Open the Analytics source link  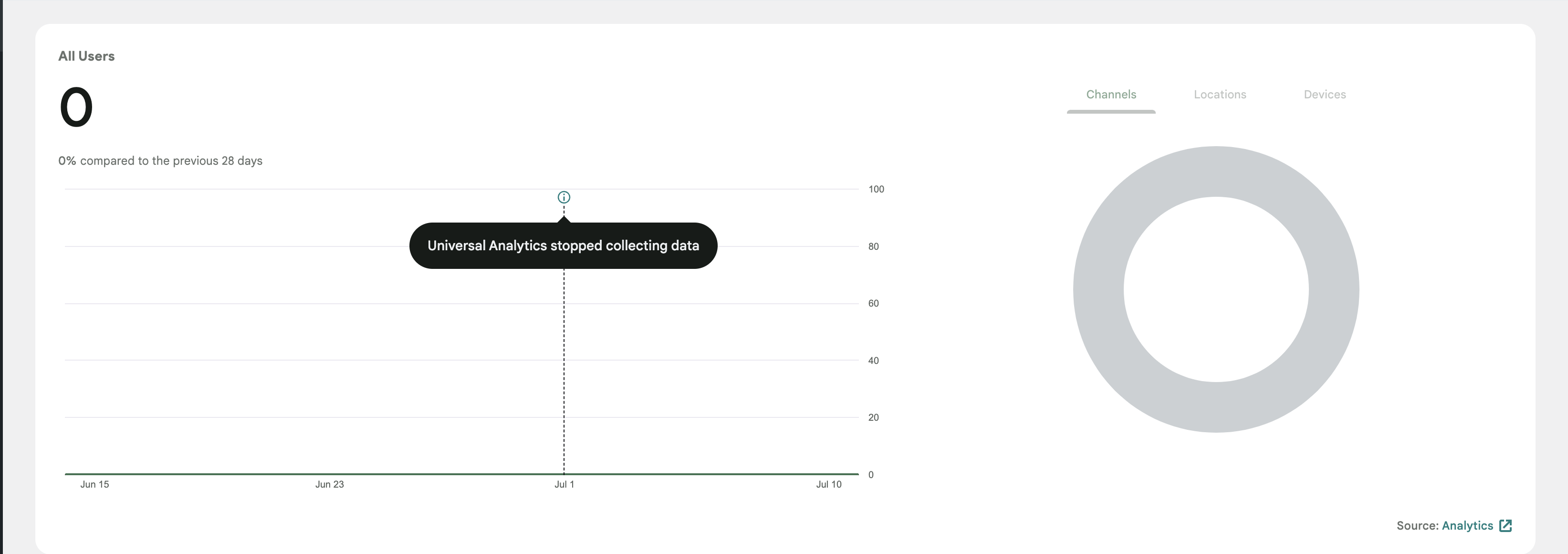1467,525
